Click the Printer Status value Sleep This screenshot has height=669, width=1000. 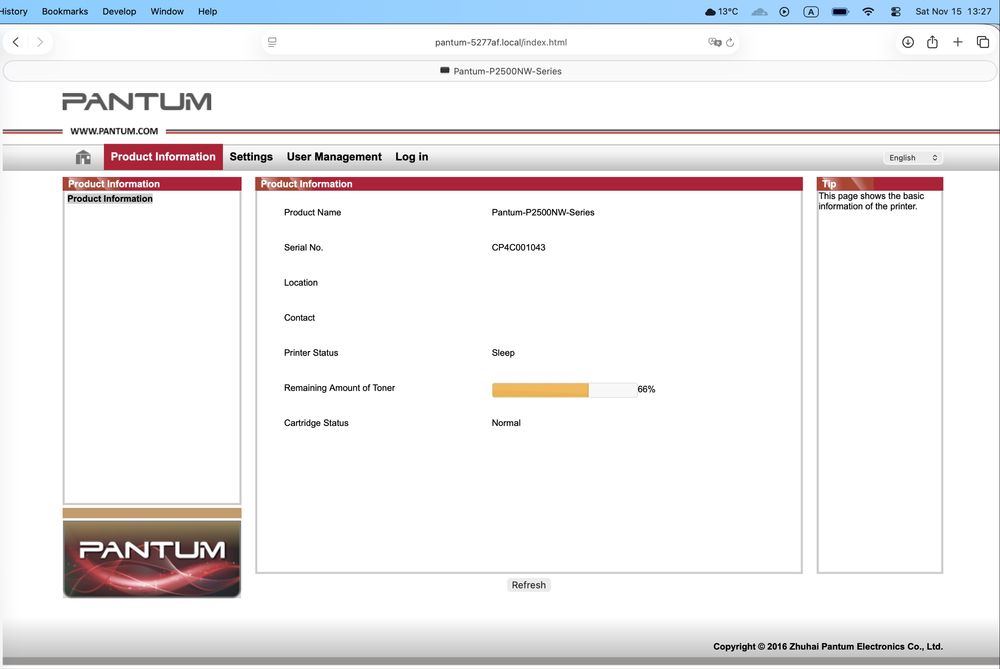click(503, 353)
